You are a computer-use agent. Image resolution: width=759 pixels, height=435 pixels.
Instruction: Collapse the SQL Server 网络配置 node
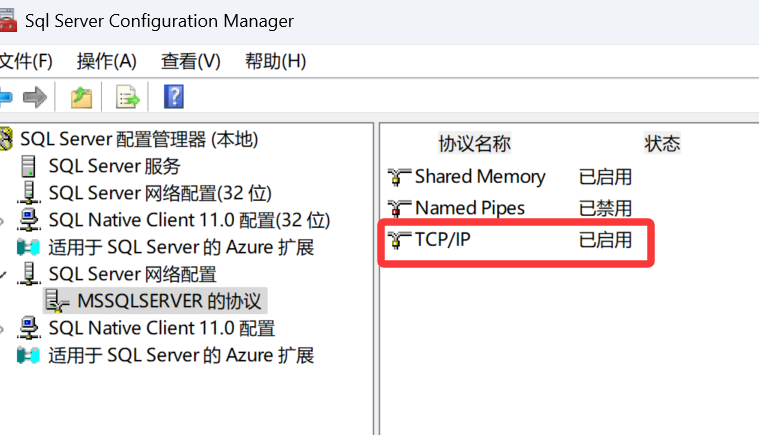(3, 275)
